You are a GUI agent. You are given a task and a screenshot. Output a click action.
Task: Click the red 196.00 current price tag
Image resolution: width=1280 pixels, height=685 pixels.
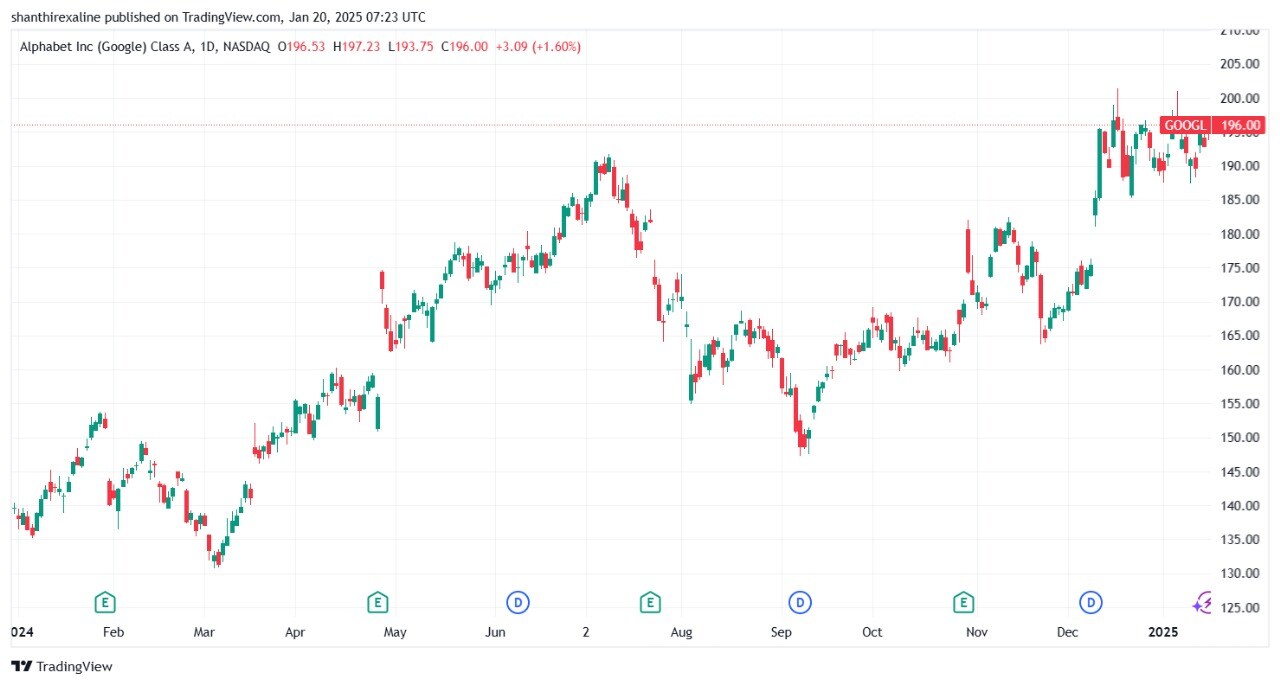pos(1237,125)
